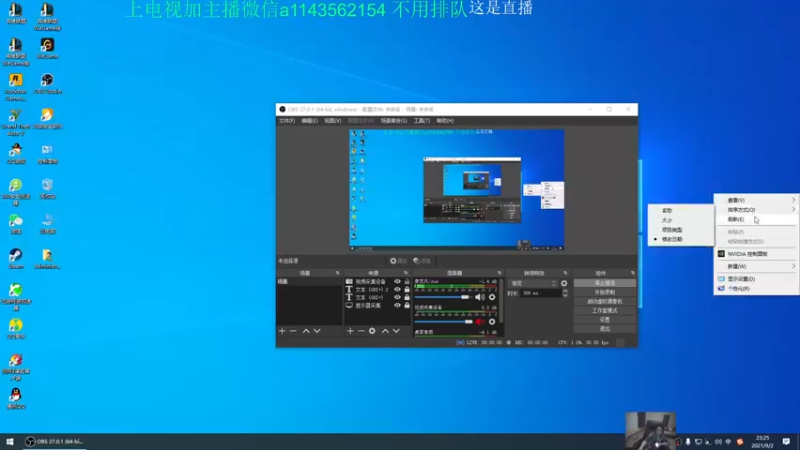Click the OBS preview canvas thumbnail
Screen dimensions: 800x450
coord(457,190)
